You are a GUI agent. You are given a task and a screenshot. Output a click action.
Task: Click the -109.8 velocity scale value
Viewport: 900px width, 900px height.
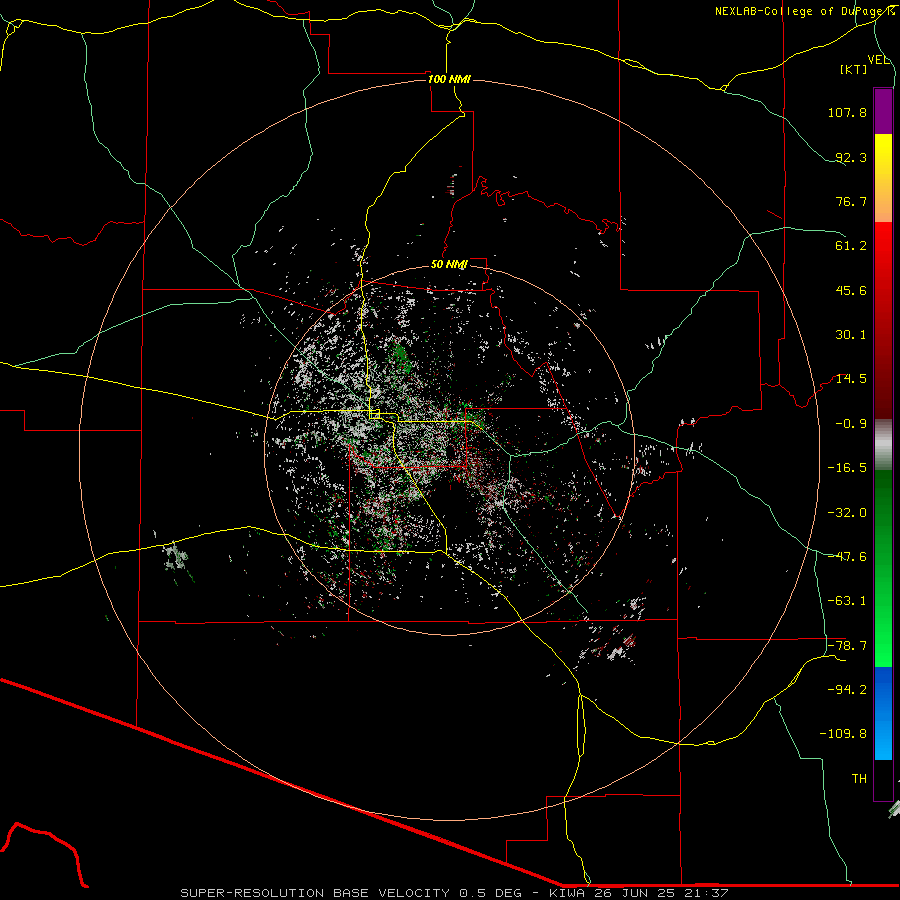click(x=843, y=734)
